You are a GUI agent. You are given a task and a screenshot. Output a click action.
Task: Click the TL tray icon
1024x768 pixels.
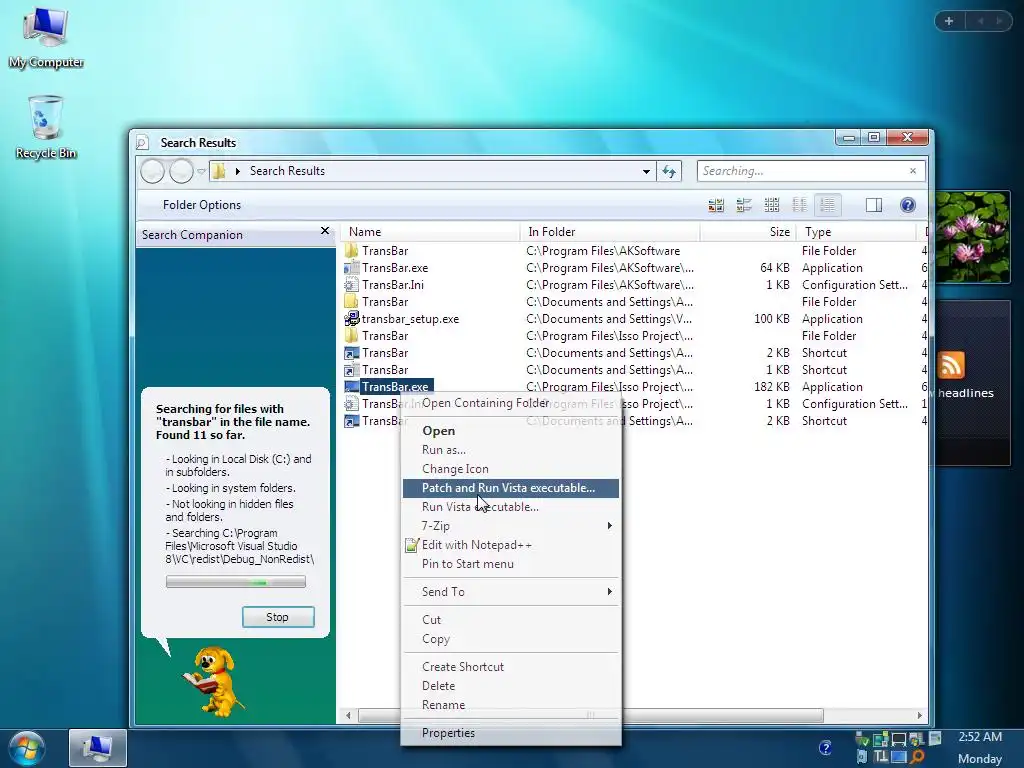point(881,757)
